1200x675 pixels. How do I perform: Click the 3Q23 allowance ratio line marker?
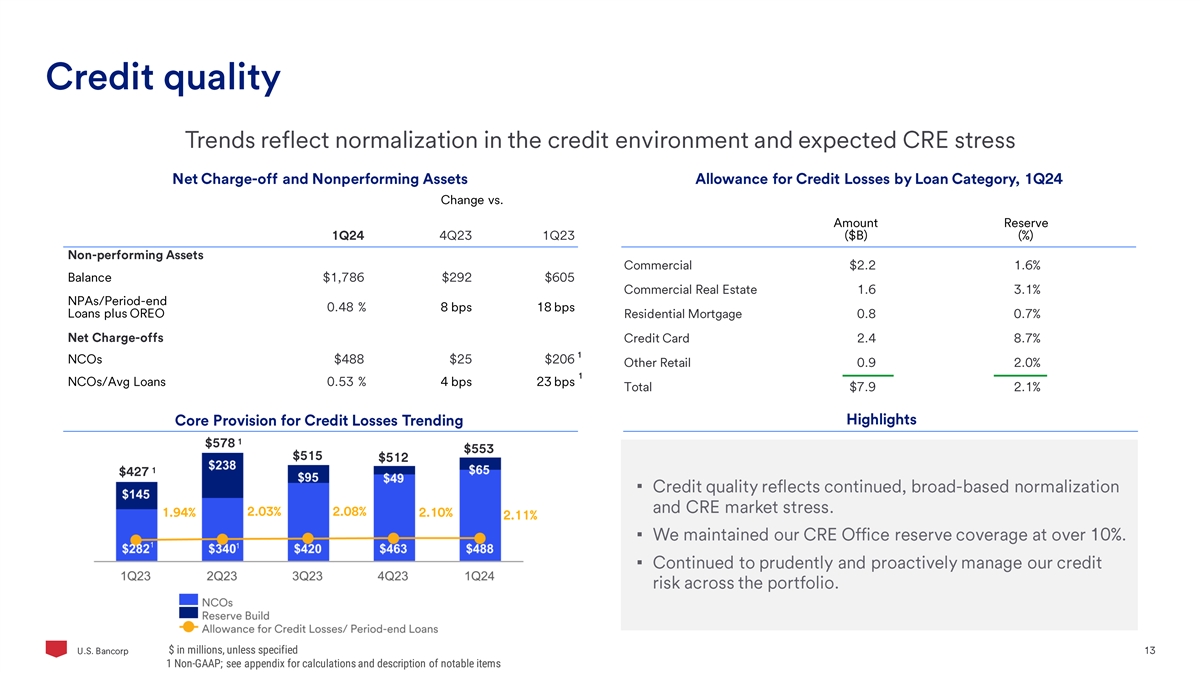click(308, 538)
